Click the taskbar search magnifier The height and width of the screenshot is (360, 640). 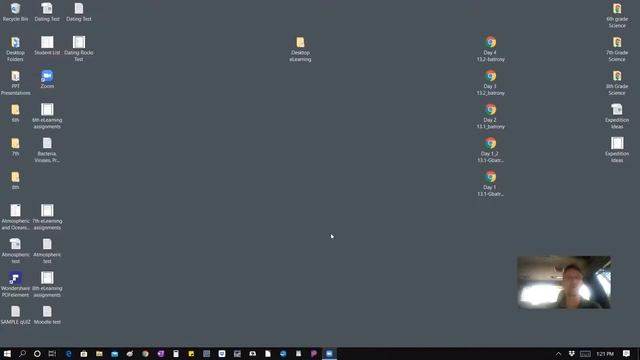click(x=22, y=353)
